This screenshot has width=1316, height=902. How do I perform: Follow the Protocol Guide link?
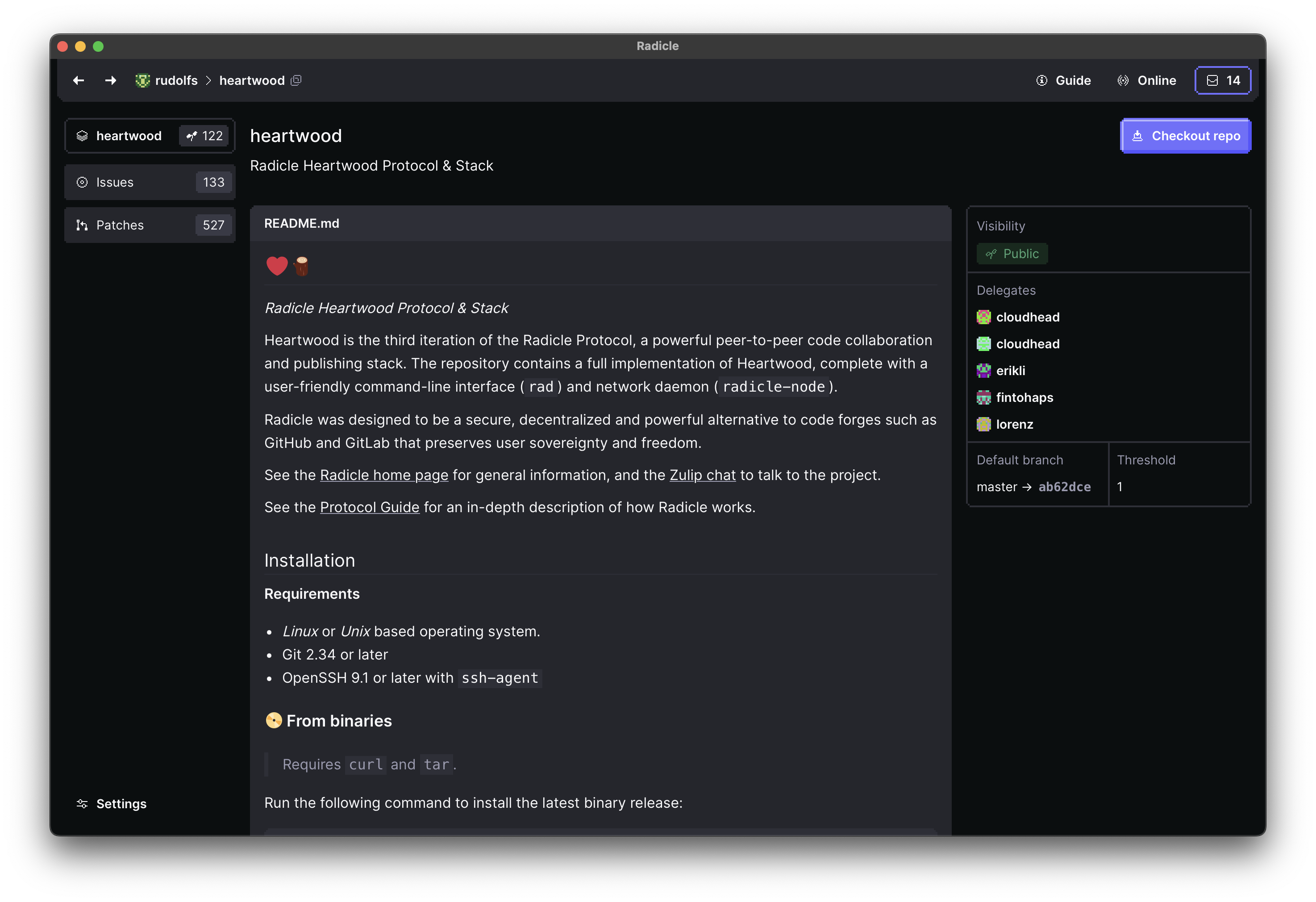click(370, 508)
